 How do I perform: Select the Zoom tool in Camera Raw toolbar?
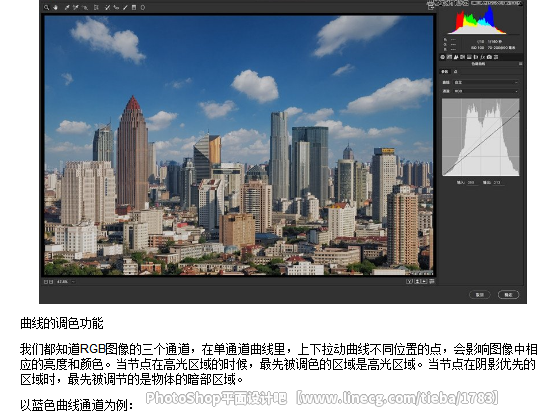(46, 7)
